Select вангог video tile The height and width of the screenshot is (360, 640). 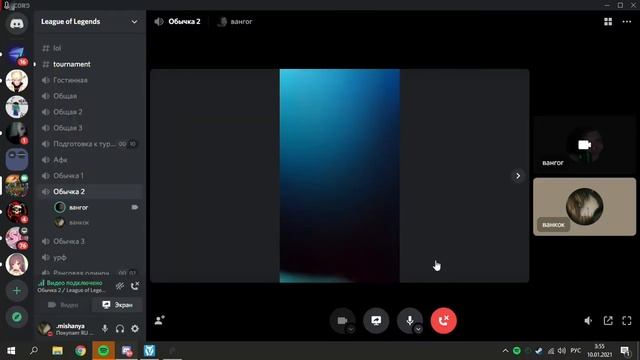coord(584,145)
